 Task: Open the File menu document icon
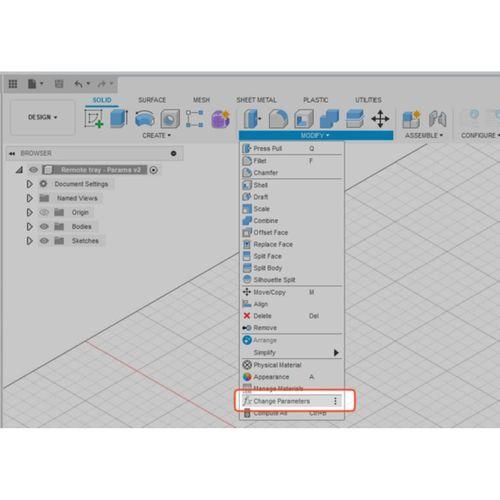pos(32,84)
